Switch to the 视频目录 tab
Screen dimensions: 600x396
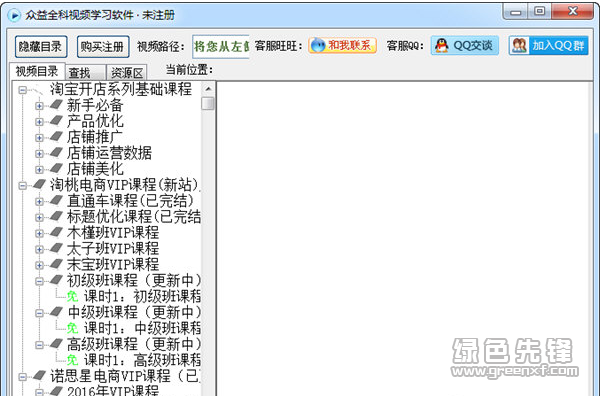point(37,71)
